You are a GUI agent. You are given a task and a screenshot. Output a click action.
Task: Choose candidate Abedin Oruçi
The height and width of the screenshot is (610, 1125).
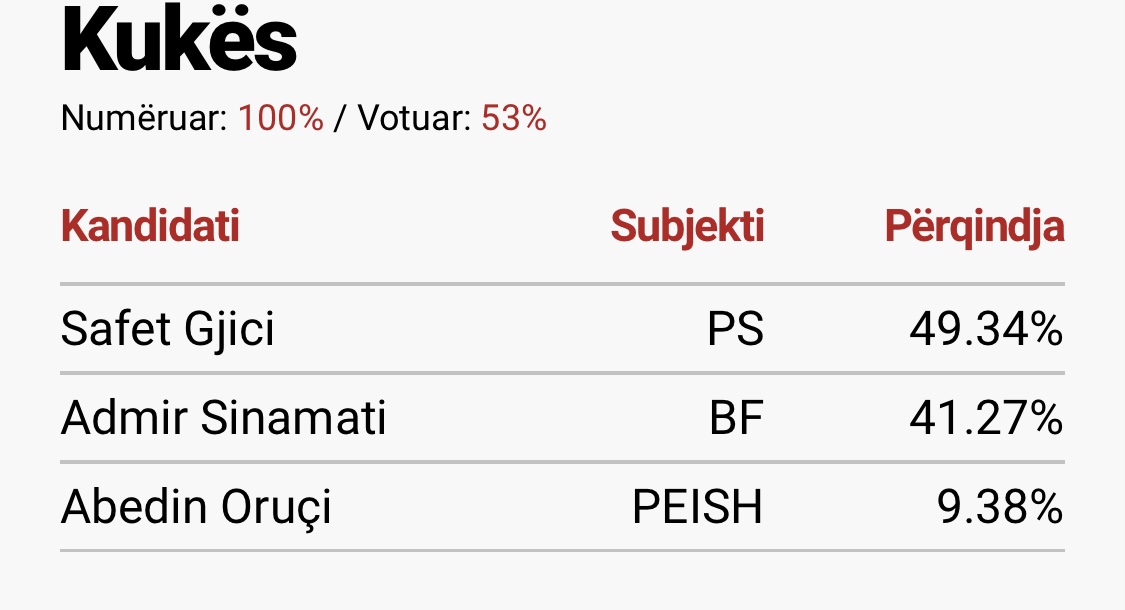click(196, 507)
